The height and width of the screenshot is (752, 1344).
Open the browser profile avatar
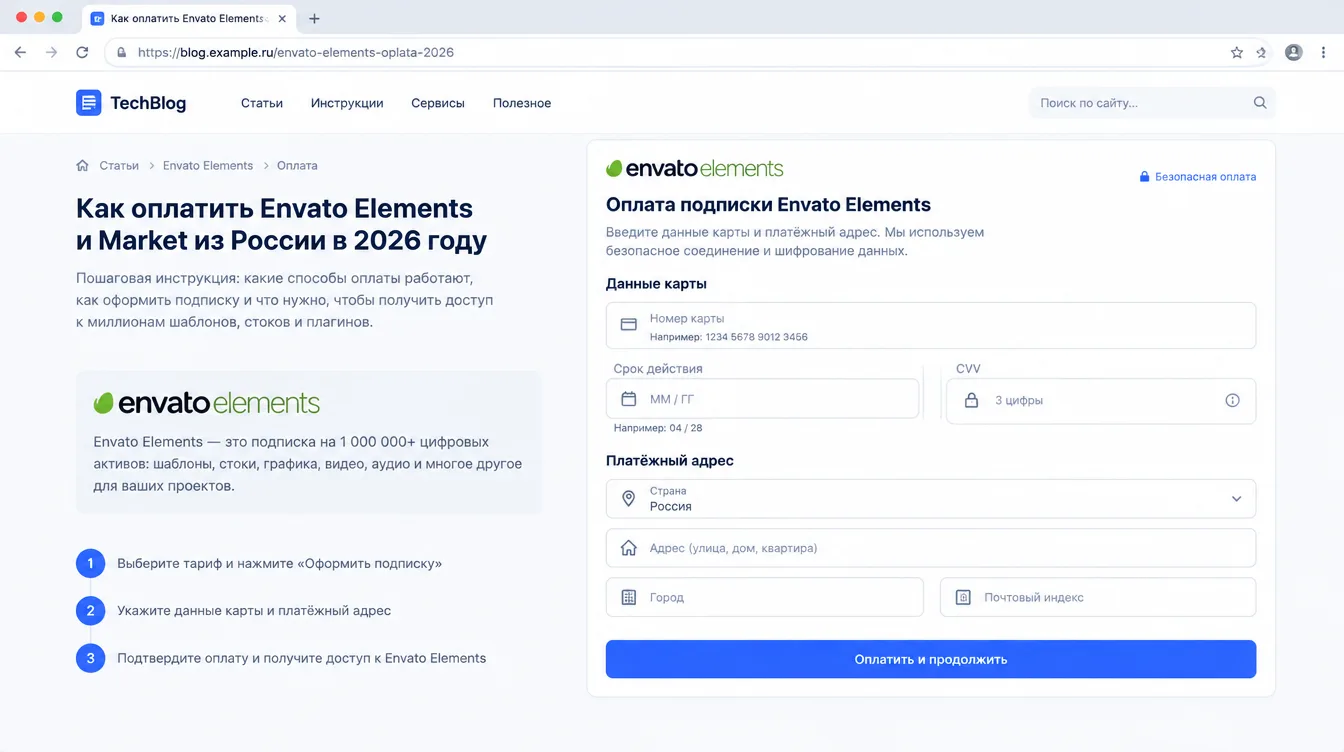[x=1293, y=52]
